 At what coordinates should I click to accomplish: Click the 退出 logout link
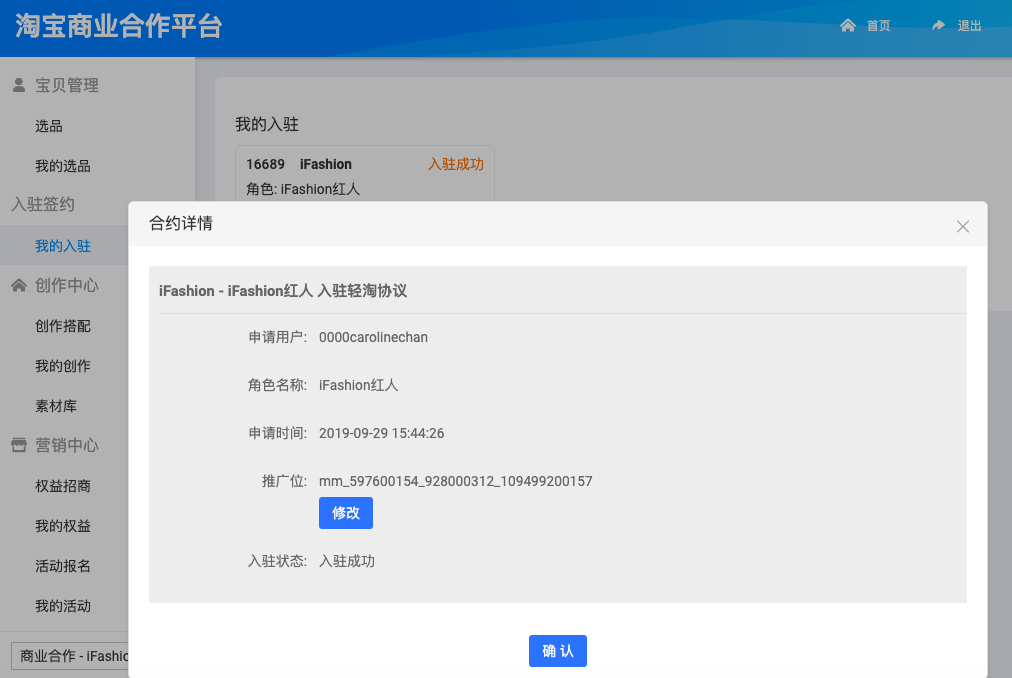(x=969, y=26)
